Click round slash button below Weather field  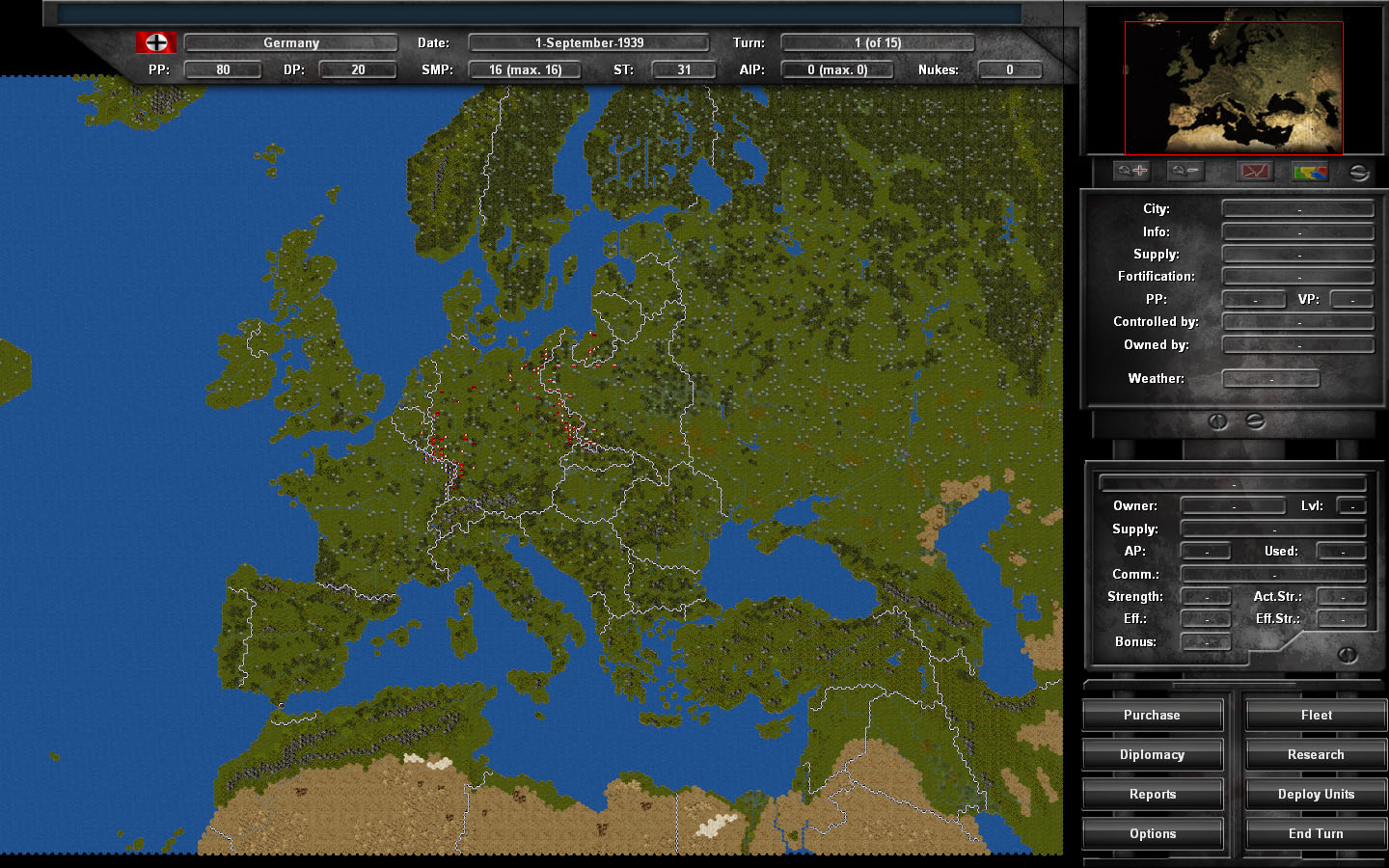pos(1255,421)
